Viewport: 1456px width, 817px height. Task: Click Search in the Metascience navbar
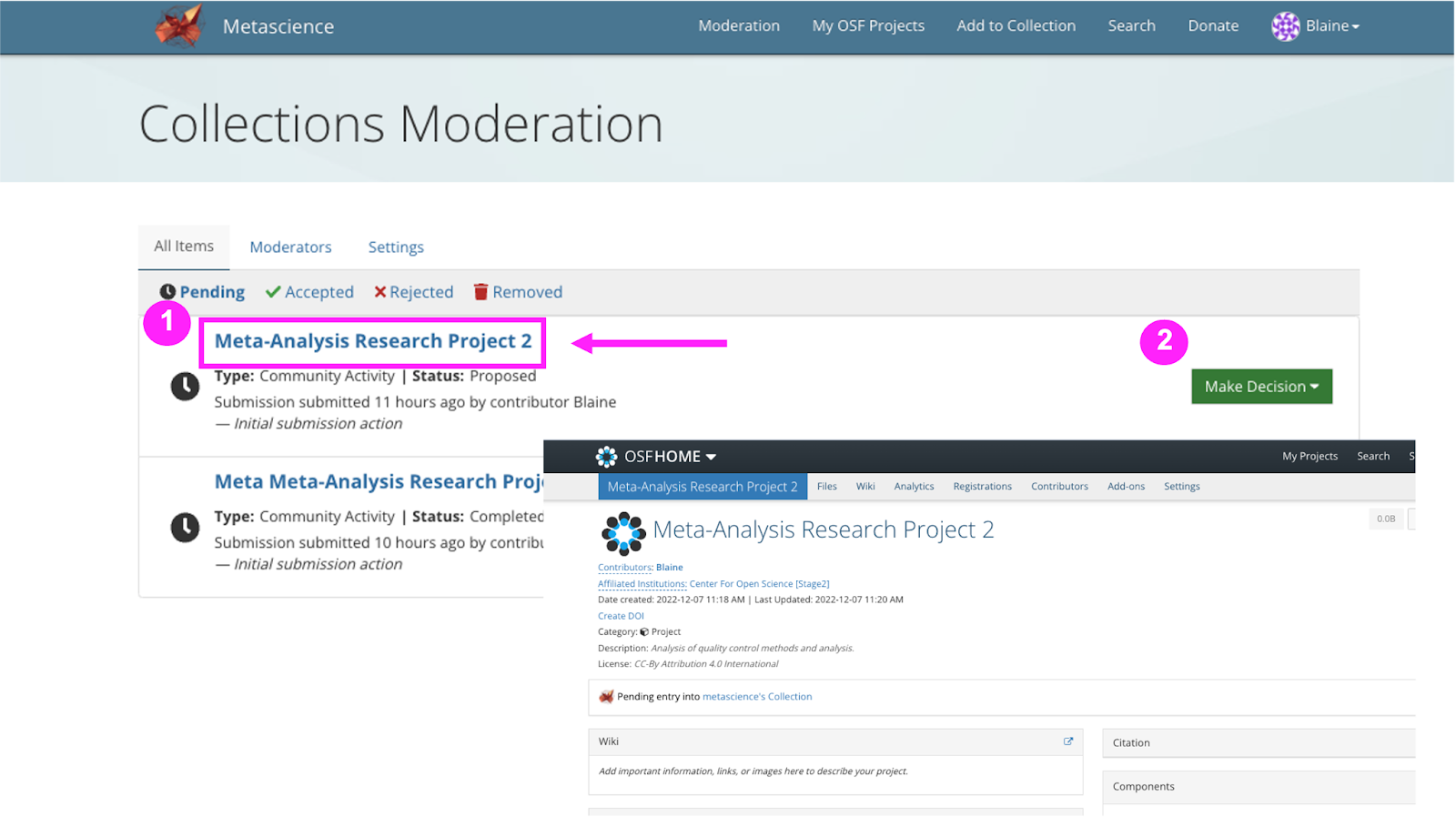coord(1131,26)
